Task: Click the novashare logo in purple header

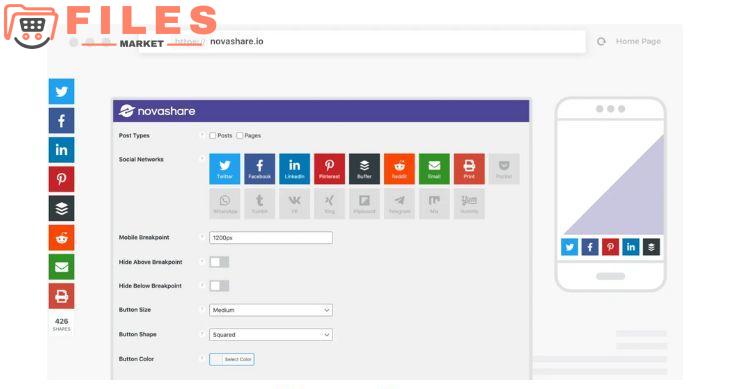Action: click(157, 111)
